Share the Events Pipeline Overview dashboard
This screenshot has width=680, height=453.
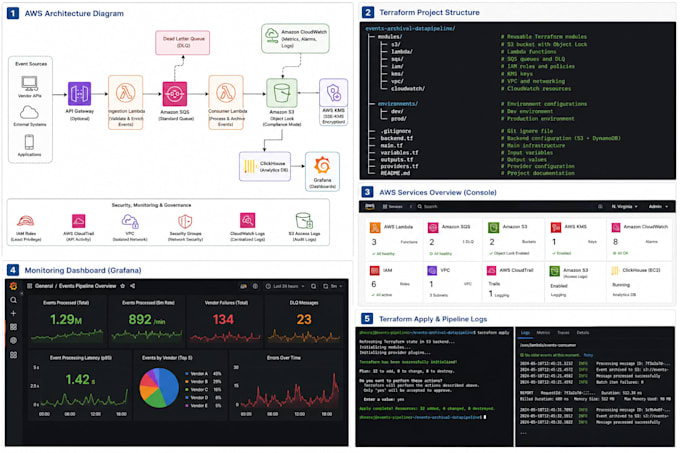(x=133, y=286)
